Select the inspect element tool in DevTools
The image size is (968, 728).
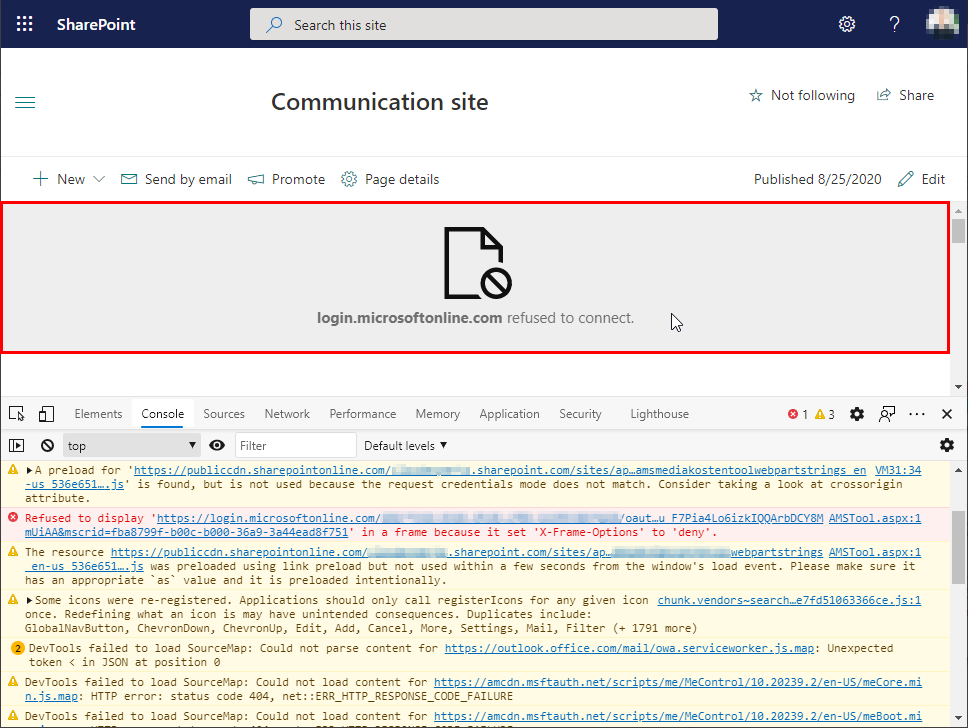point(16,413)
